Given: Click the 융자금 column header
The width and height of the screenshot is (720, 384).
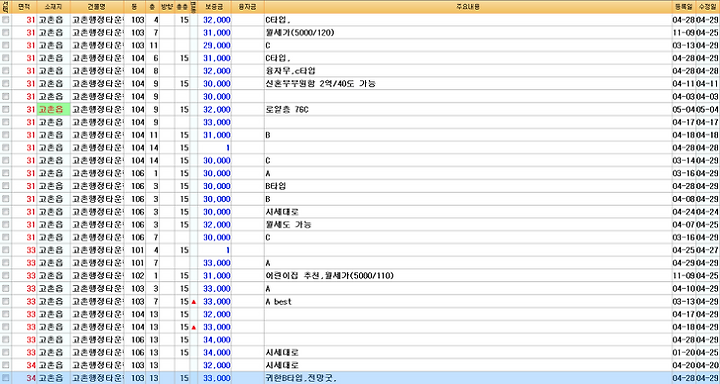Looking at the screenshot, I should coord(248,7).
